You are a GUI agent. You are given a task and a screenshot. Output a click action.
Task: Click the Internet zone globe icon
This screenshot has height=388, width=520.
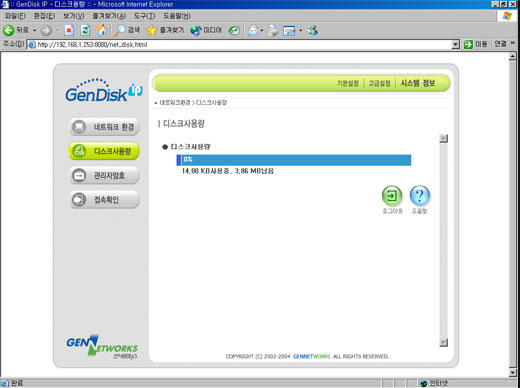[x=424, y=383]
